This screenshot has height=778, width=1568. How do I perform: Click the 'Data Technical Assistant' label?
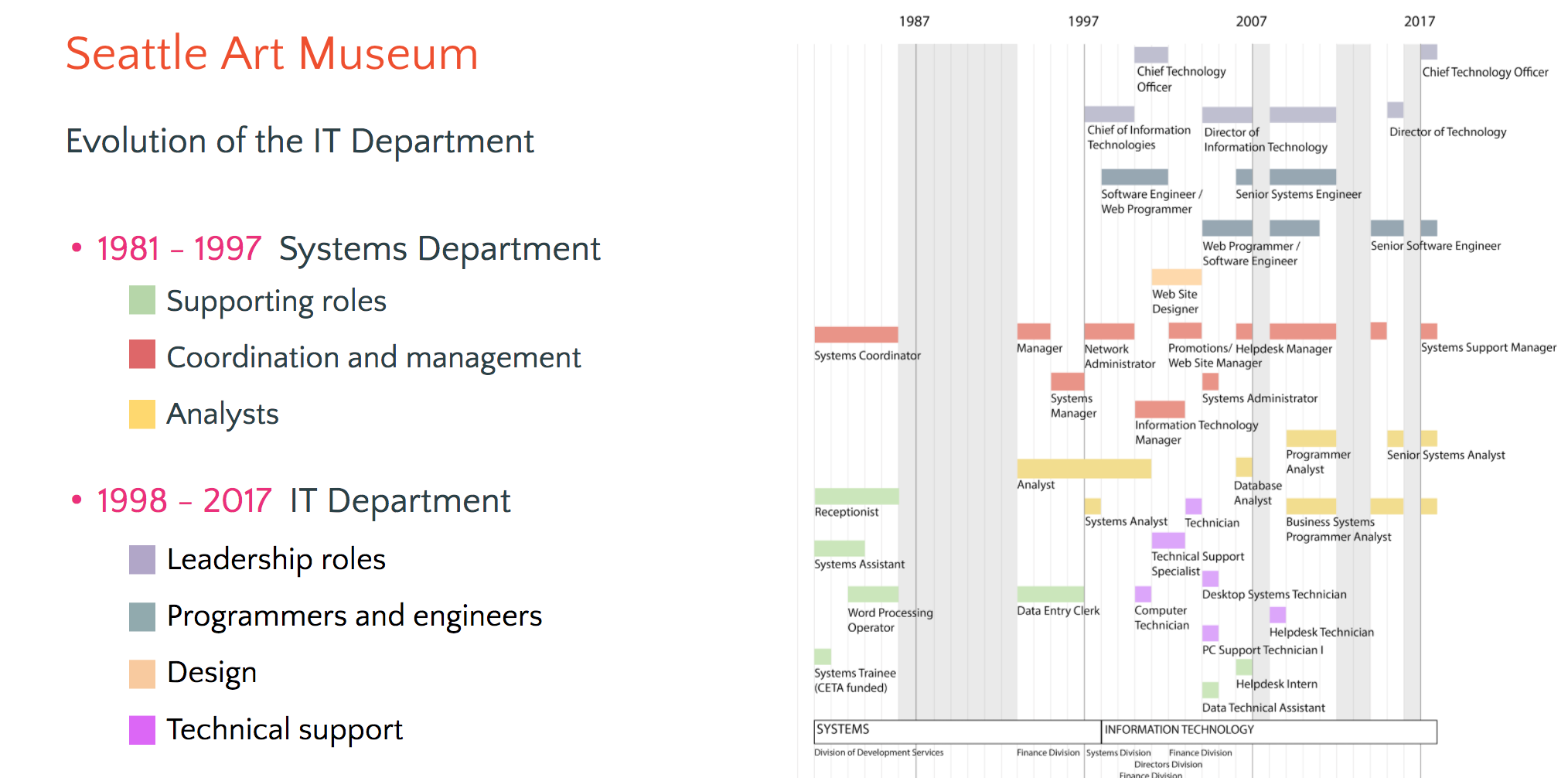1263,708
